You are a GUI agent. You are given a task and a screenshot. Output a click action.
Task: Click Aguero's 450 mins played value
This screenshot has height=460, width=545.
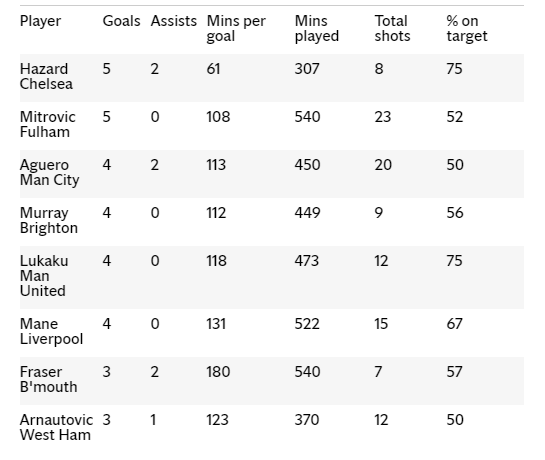[x=307, y=165]
